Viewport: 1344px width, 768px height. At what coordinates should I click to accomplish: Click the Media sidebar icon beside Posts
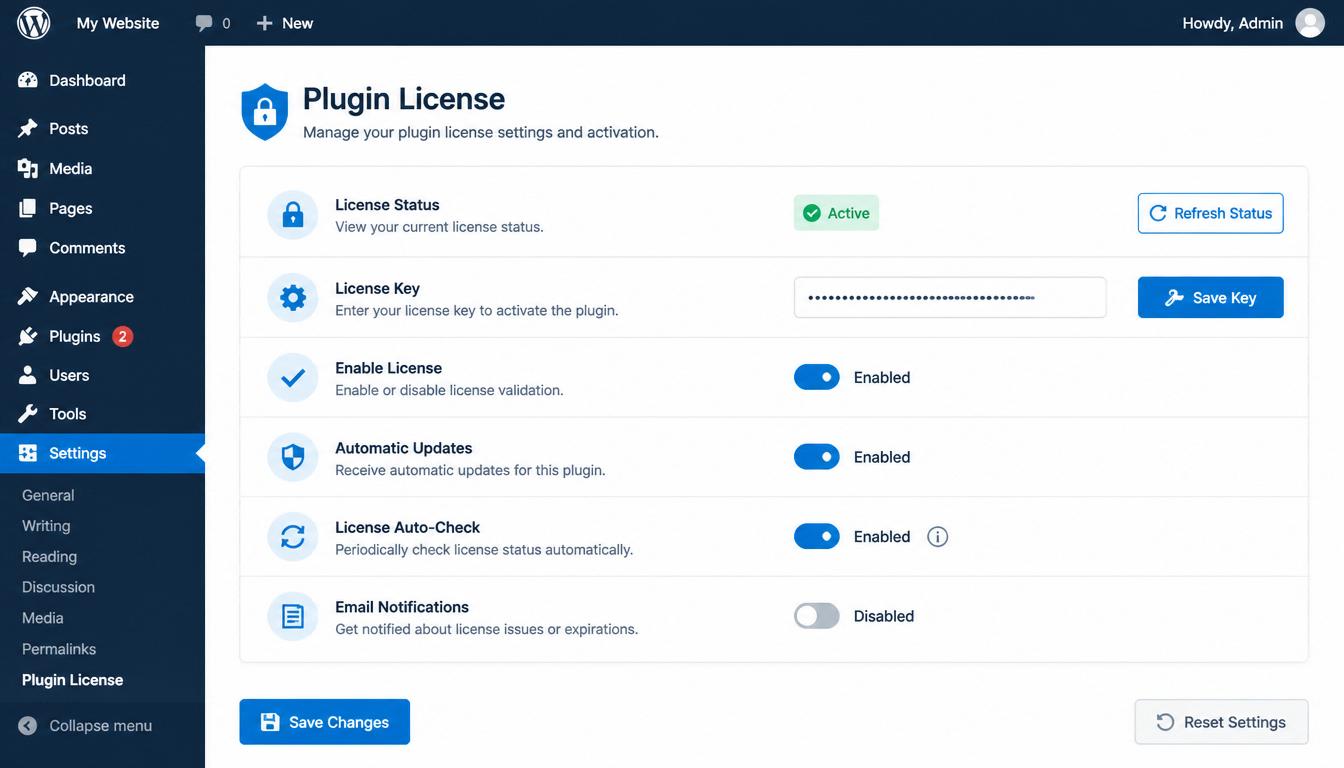[28, 168]
